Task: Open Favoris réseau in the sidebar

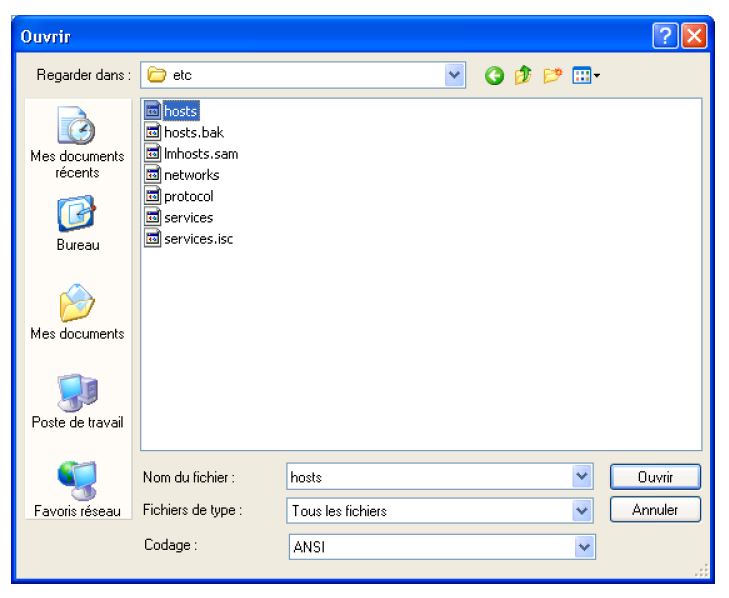Action: 77,489
